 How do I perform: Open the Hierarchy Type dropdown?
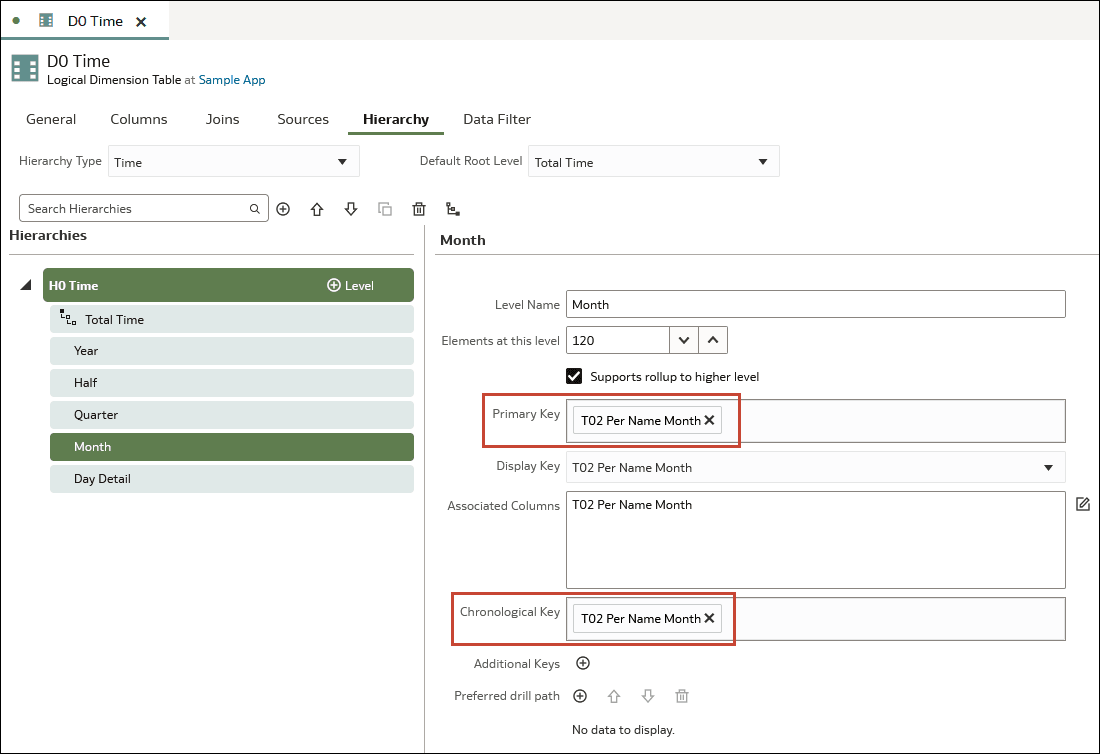click(233, 162)
